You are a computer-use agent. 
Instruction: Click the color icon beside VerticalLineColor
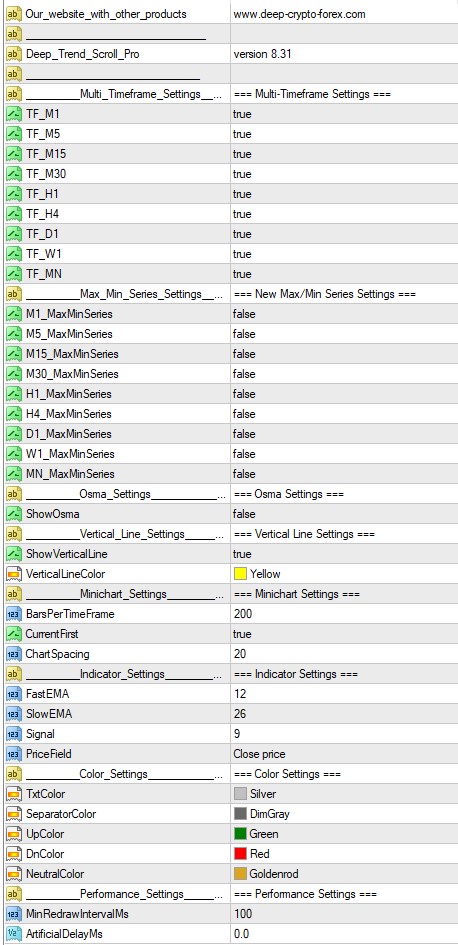coord(13,574)
